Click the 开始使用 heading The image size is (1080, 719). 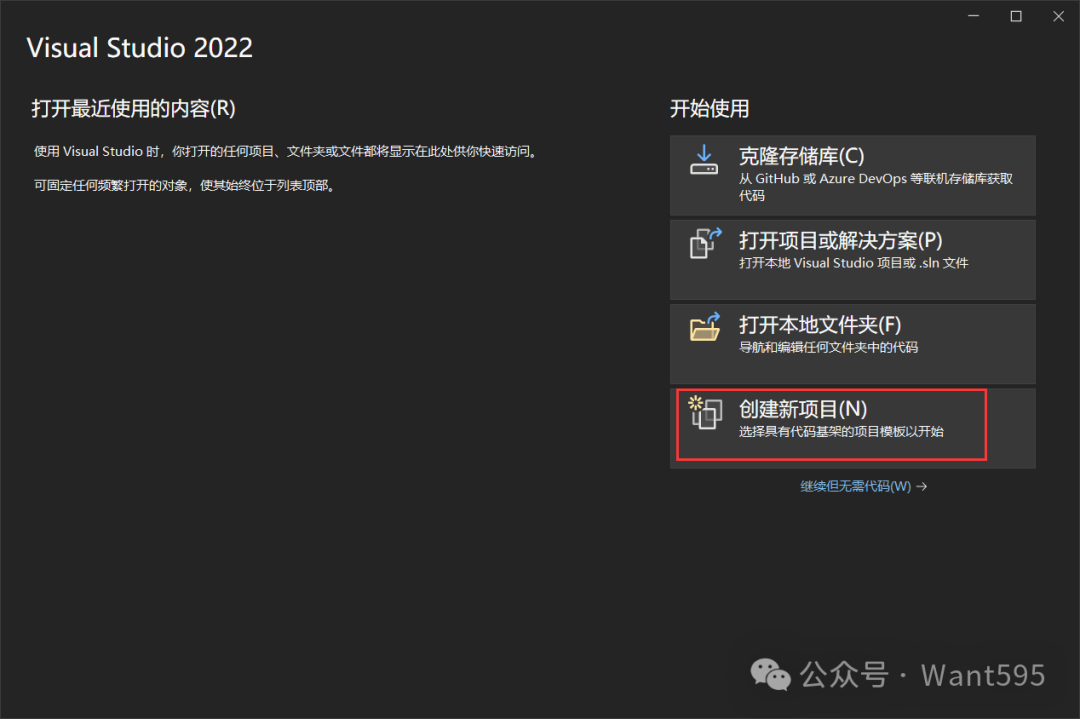tap(709, 109)
